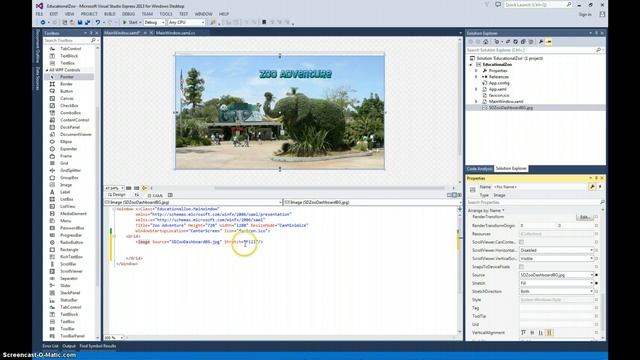
Task: Switch to the MainWindow.xaml.cs tab
Action: (x=176, y=33)
